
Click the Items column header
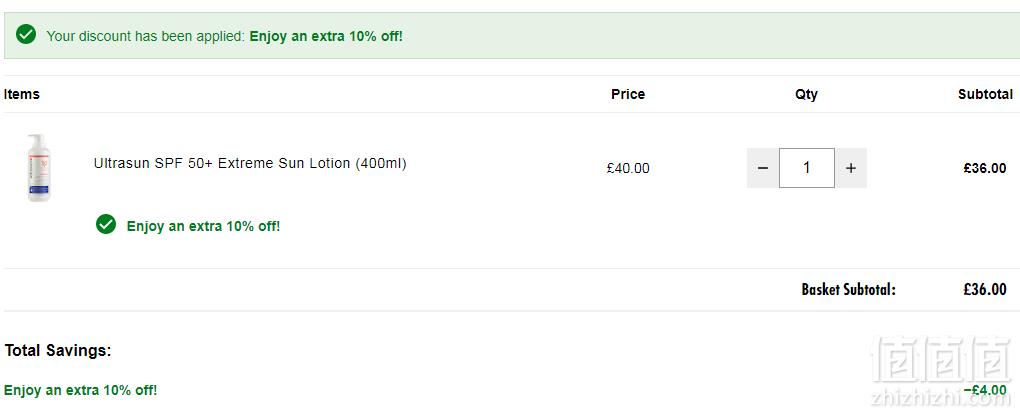[x=21, y=94]
